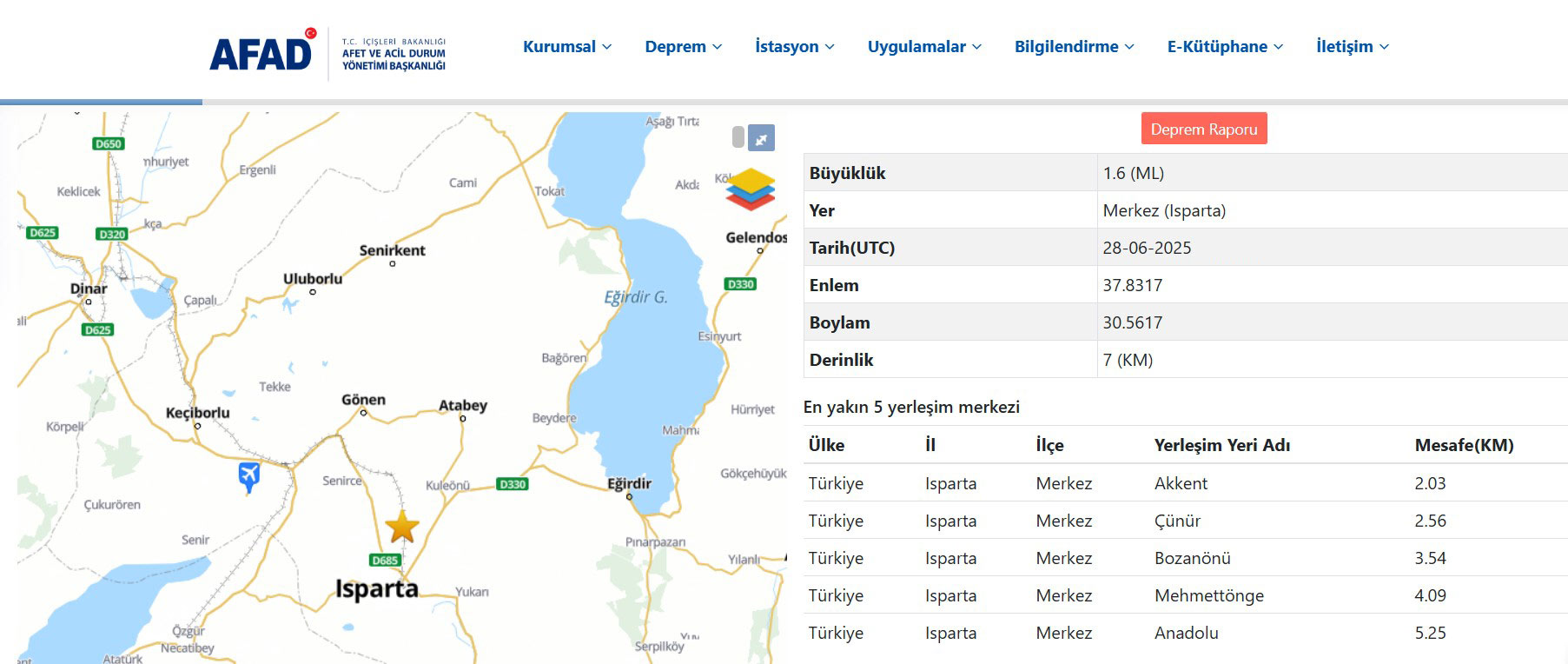This screenshot has width=1568, height=664.
Task: Select the depth value 7 (KM)
Action: (1128, 360)
